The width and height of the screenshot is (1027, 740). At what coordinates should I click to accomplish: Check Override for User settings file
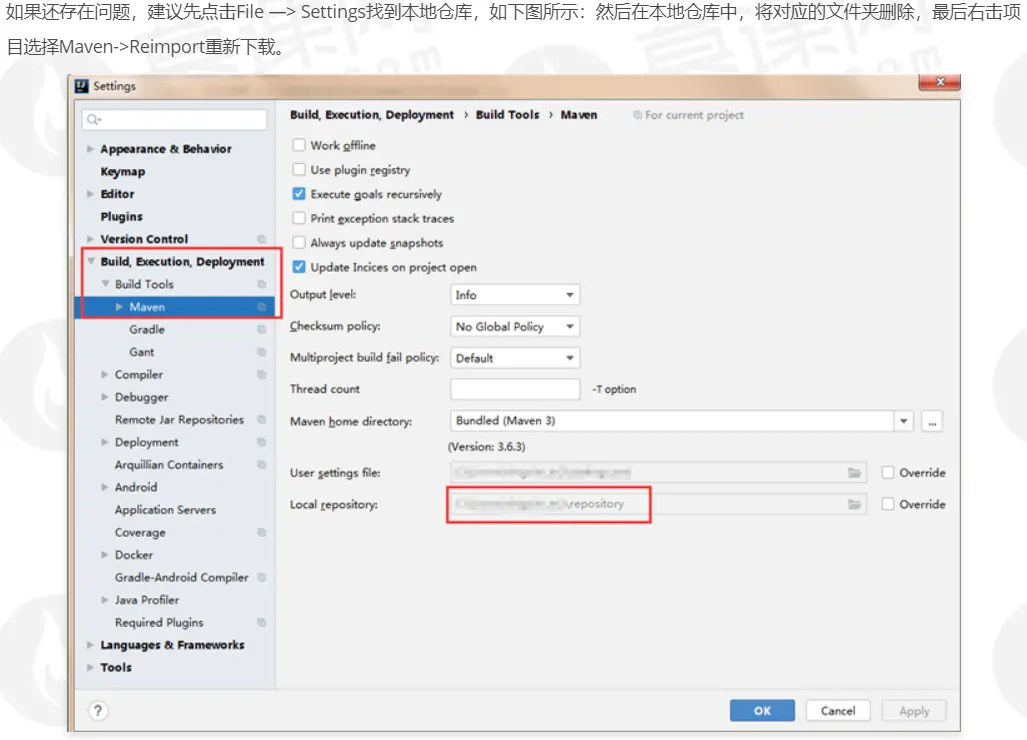click(887, 472)
